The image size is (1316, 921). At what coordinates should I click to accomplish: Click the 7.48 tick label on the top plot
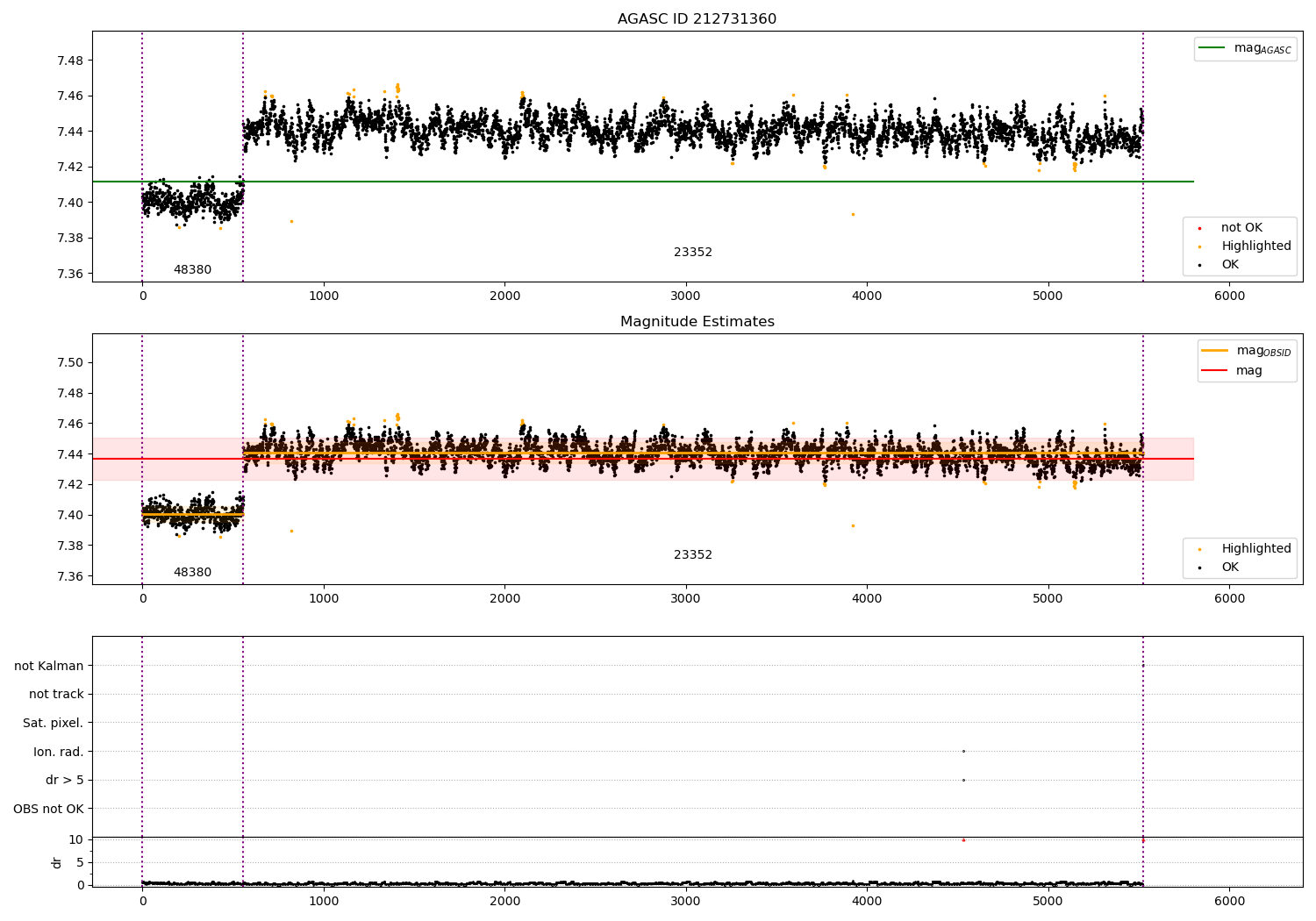tap(69, 61)
